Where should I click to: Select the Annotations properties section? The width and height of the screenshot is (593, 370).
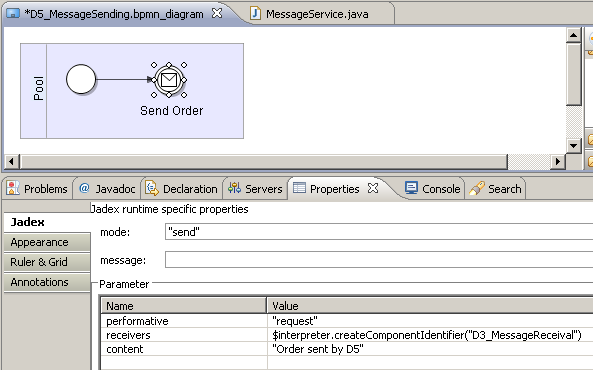point(47,282)
